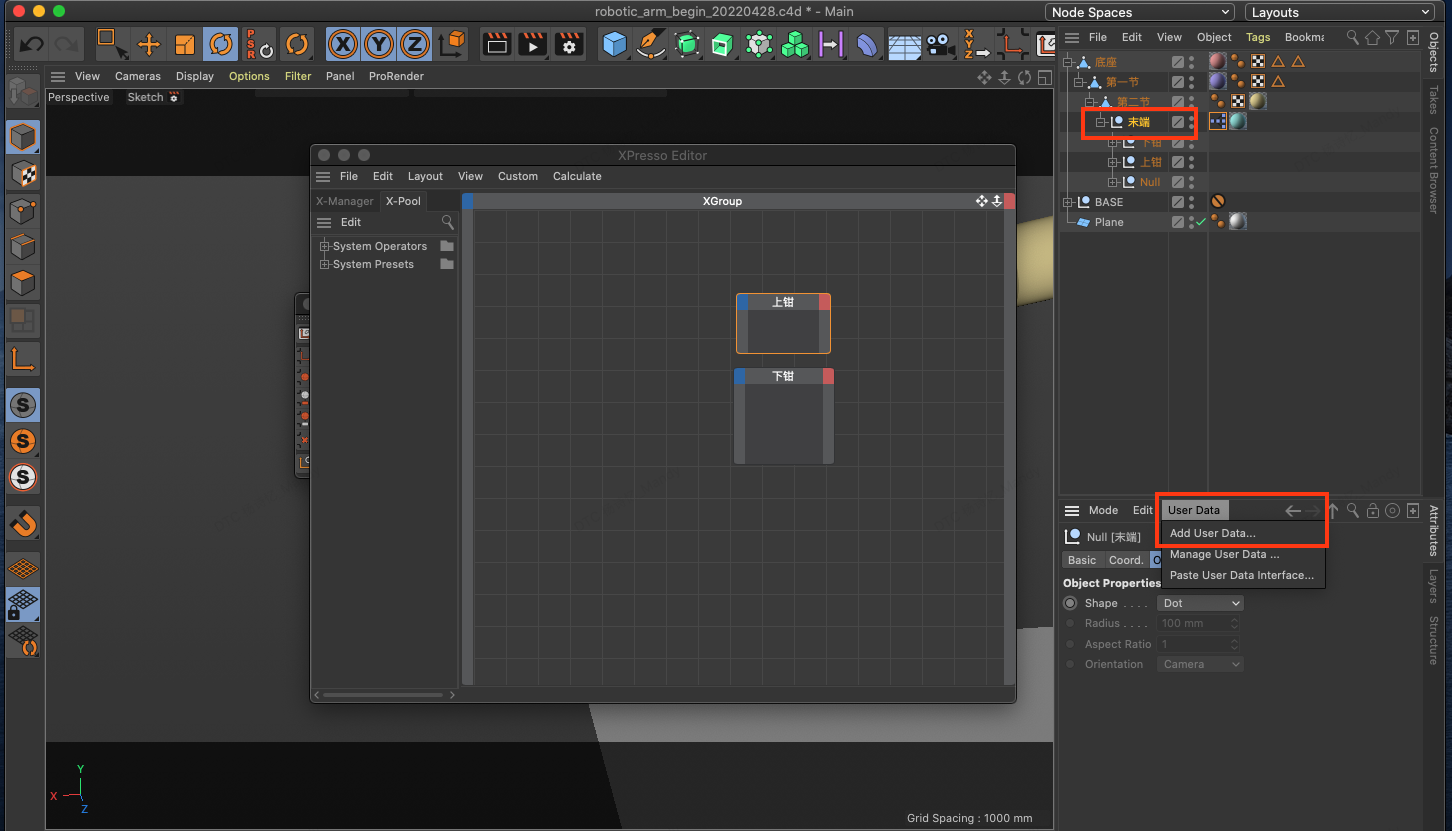Expand System Operators in X-Pool
The image size is (1452, 831).
pos(324,246)
